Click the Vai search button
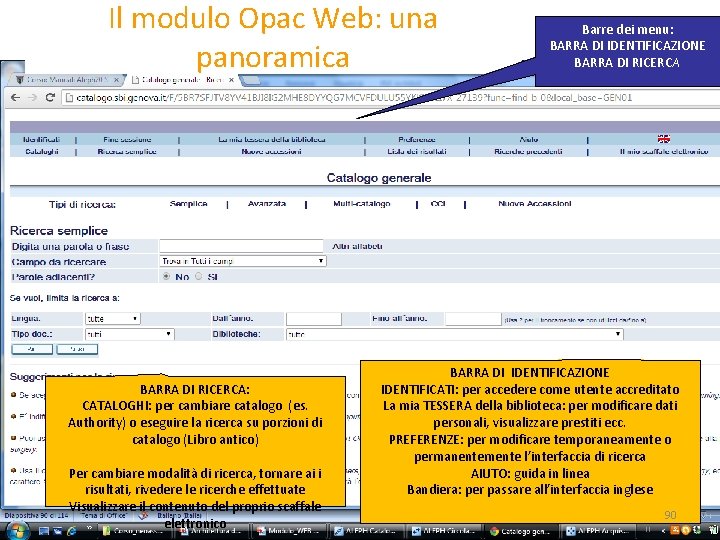The image size is (720, 540). tap(32, 349)
